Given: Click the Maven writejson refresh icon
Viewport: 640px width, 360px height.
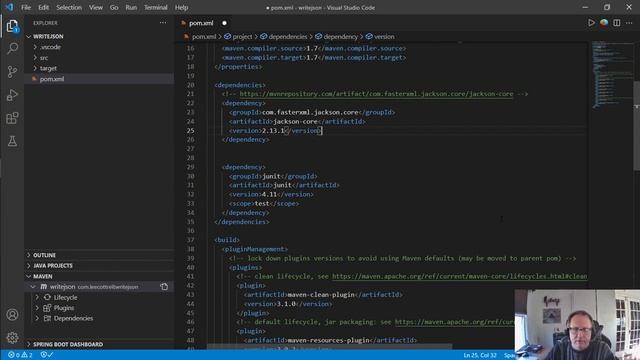Looking at the screenshot, I should 164,287.
